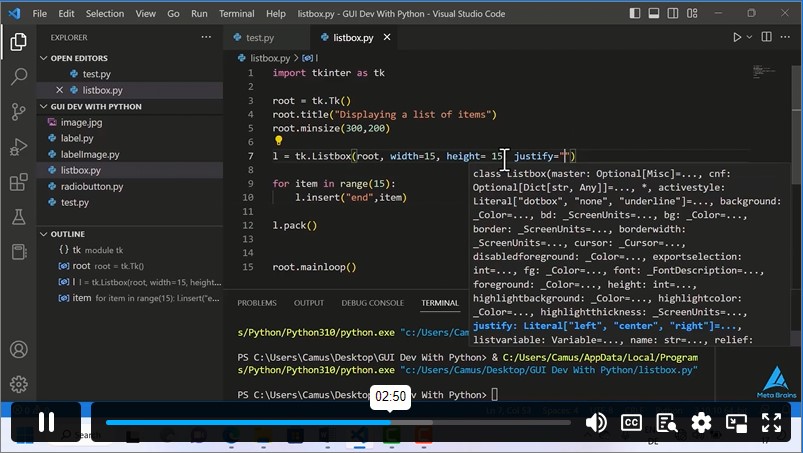Open the View menu
This screenshot has height=453, width=803.
[x=145, y=14]
